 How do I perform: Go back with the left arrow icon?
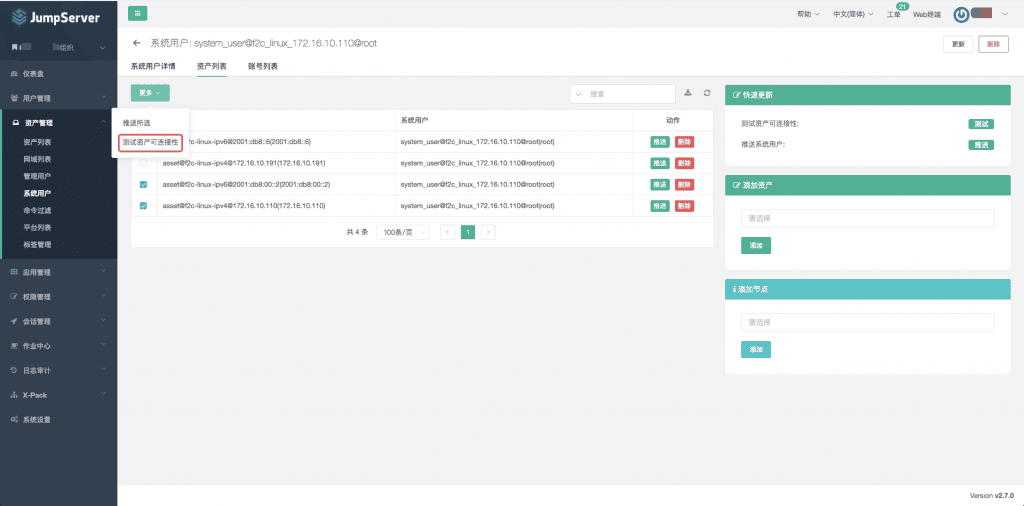(x=136, y=43)
